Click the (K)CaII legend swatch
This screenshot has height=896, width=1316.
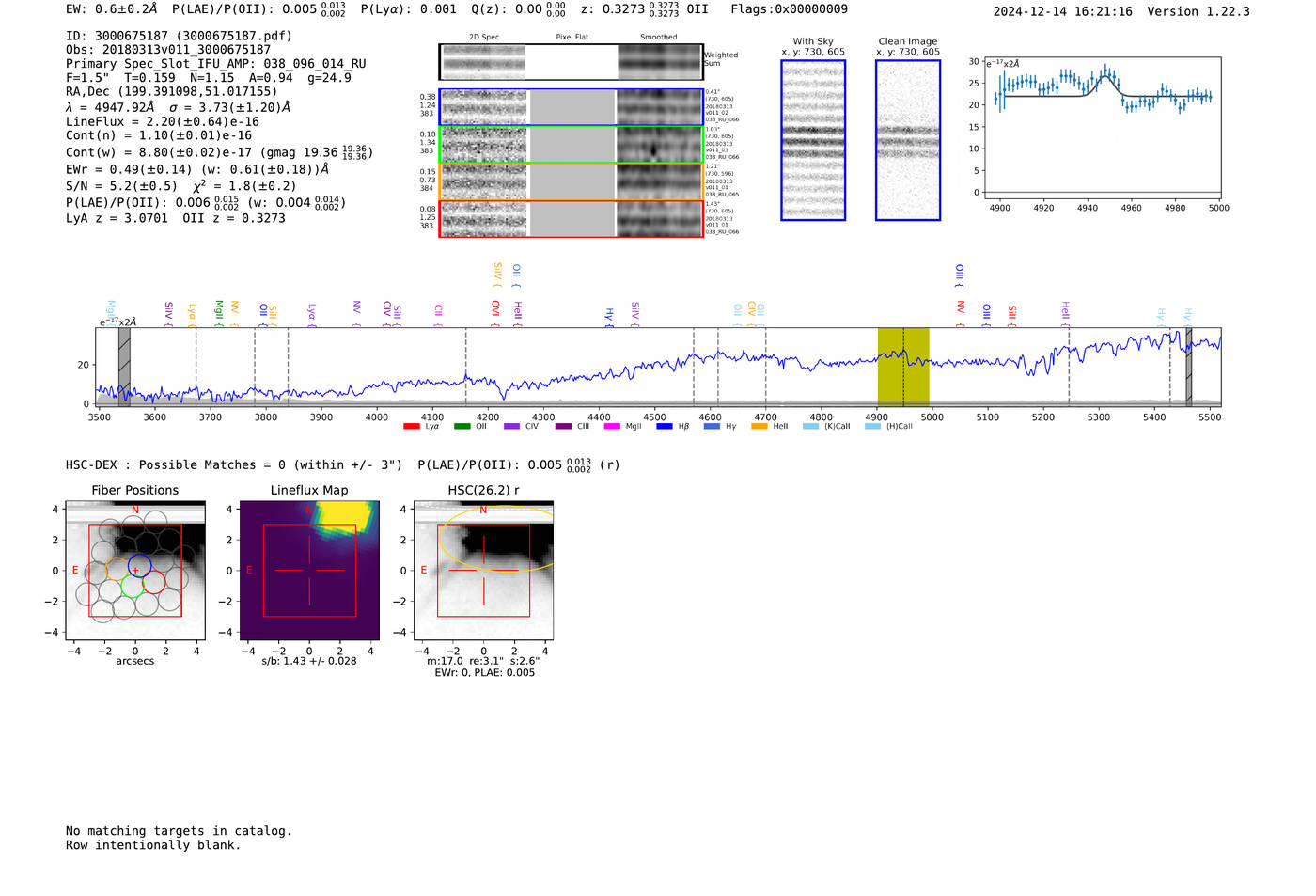click(810, 426)
